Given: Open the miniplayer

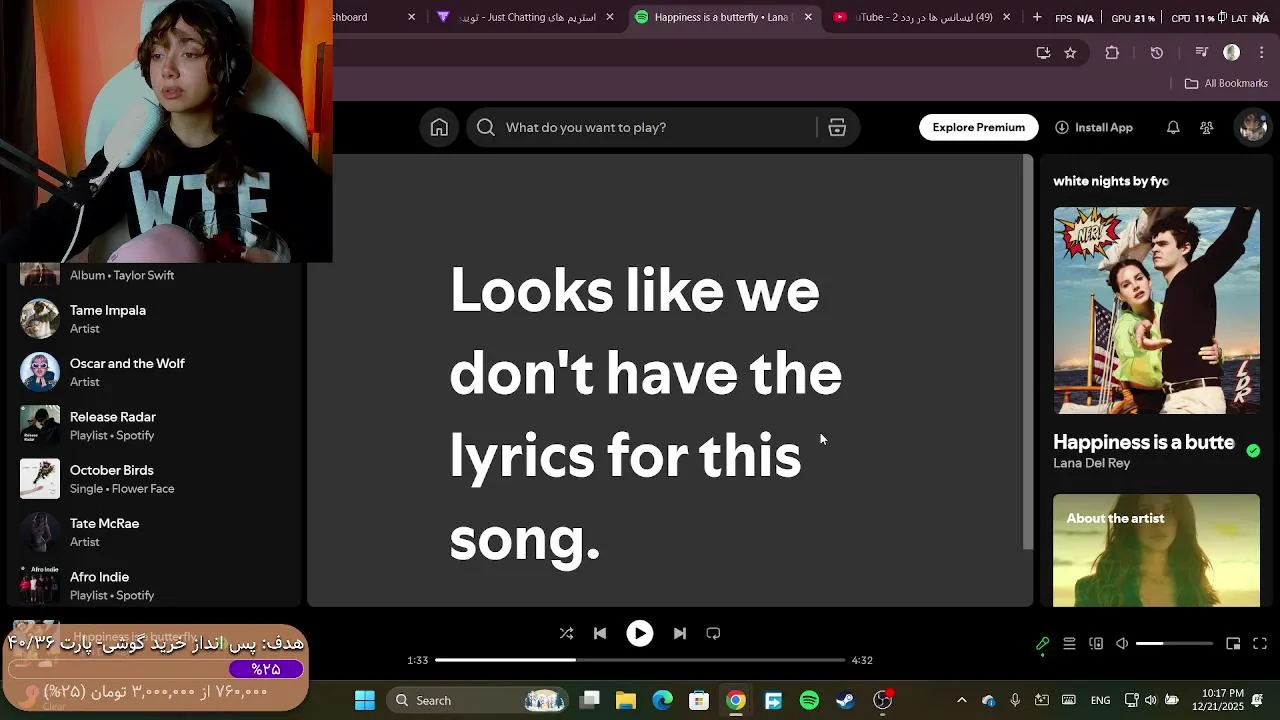Looking at the screenshot, I should point(1233,644).
